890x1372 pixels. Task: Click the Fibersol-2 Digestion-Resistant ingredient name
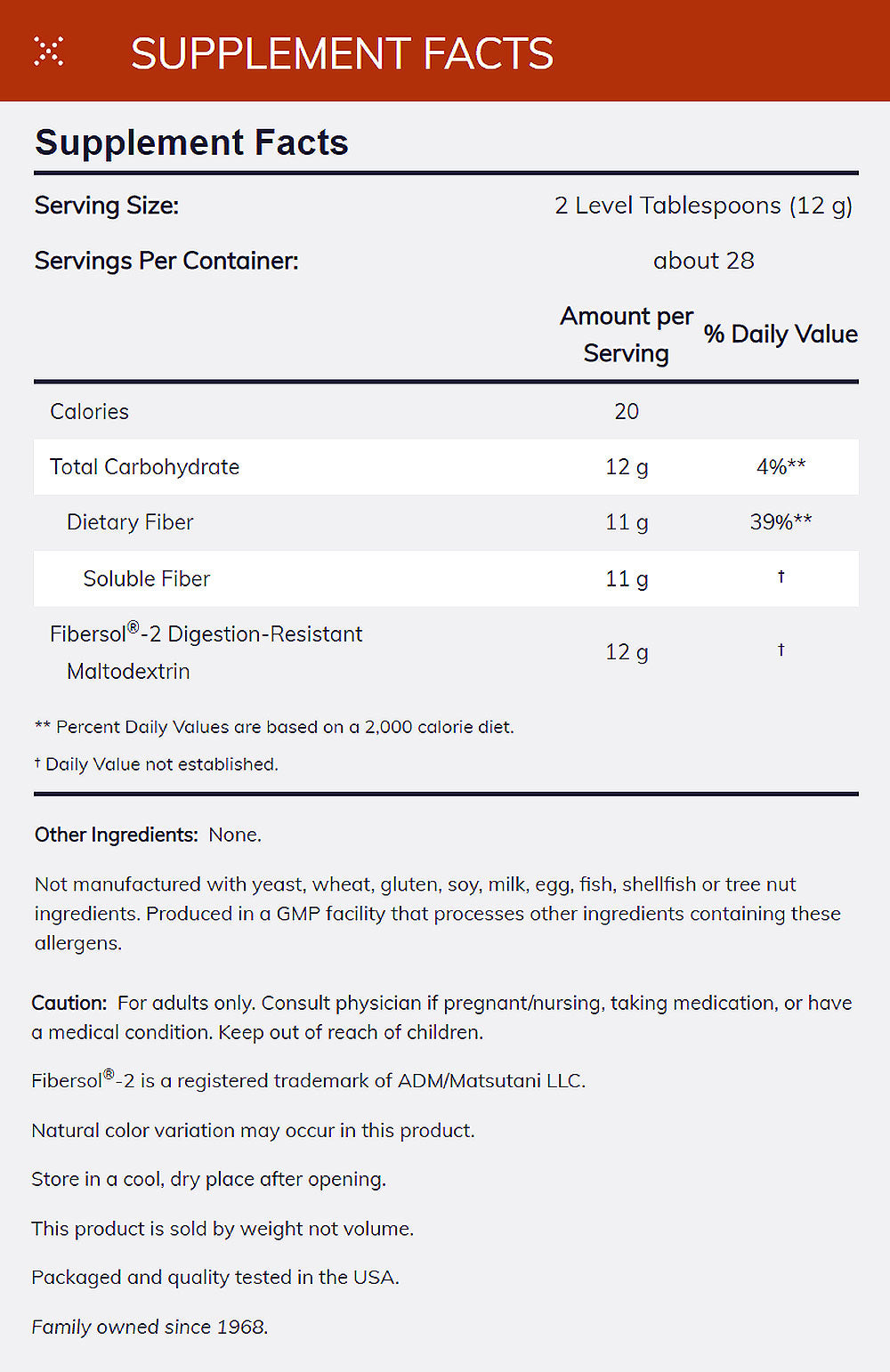[206, 634]
